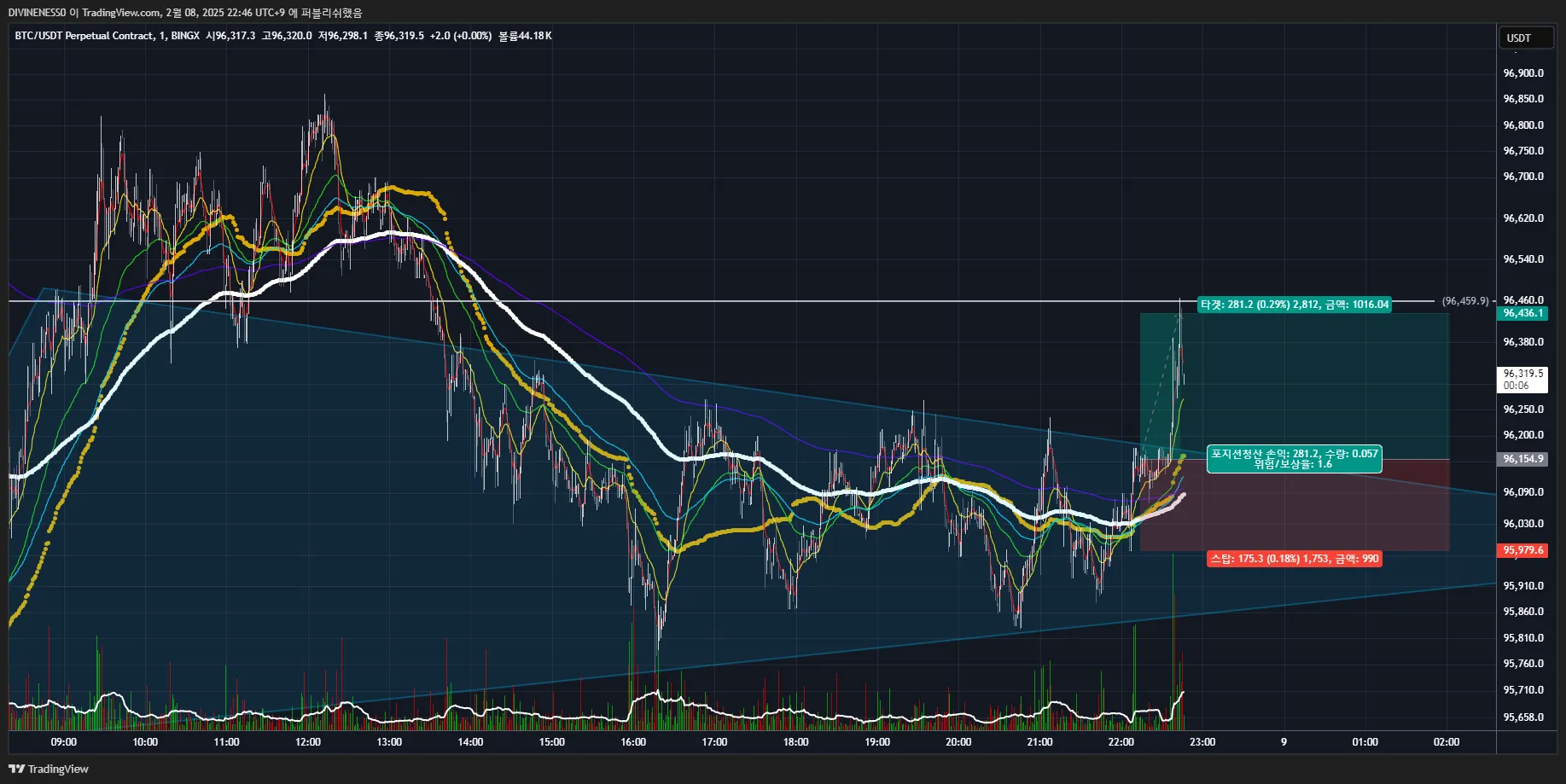The image size is (1566, 784).
Task: Click the 02:00 time axis label
Action: click(1447, 742)
